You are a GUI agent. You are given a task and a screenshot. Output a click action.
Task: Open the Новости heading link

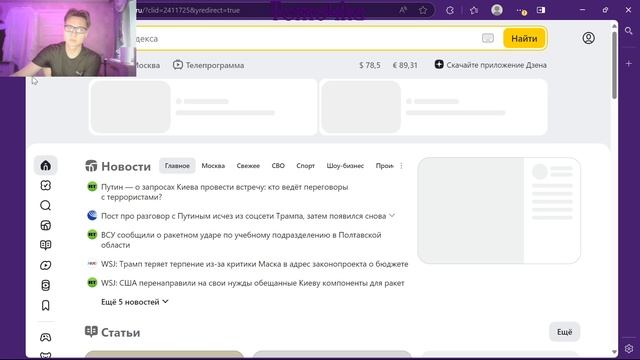(126, 167)
